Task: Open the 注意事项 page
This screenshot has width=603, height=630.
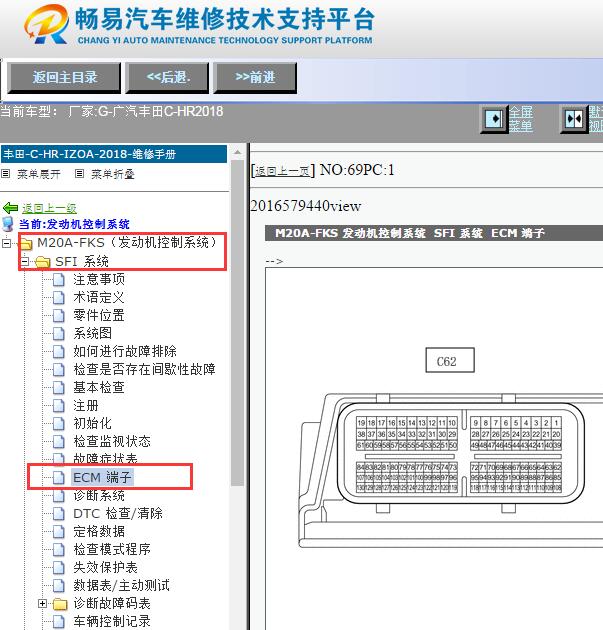Action: (99, 279)
